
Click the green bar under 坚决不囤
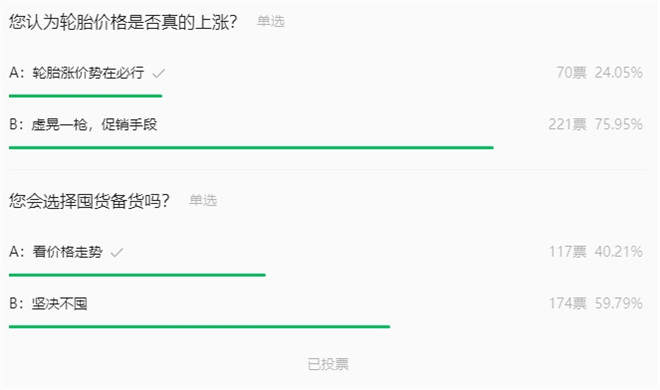200,326
